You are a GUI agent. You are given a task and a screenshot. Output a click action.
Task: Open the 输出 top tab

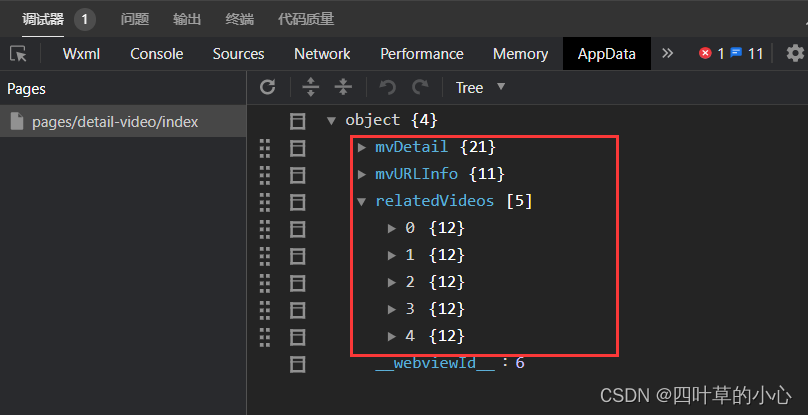pos(187,20)
